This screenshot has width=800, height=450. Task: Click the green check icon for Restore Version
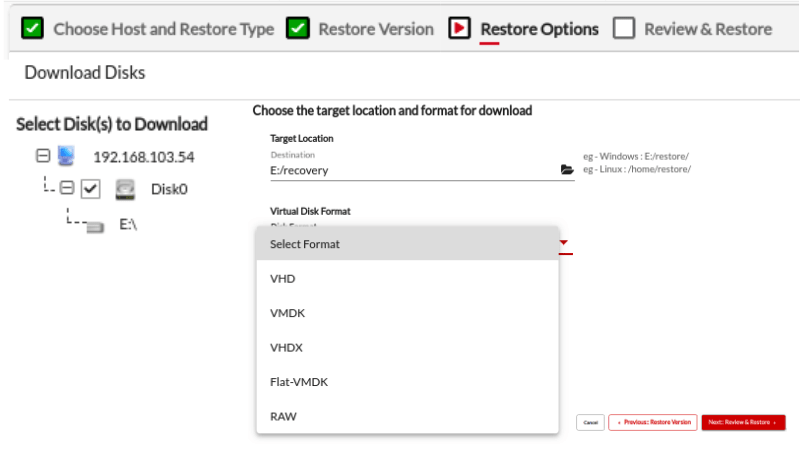(297, 28)
